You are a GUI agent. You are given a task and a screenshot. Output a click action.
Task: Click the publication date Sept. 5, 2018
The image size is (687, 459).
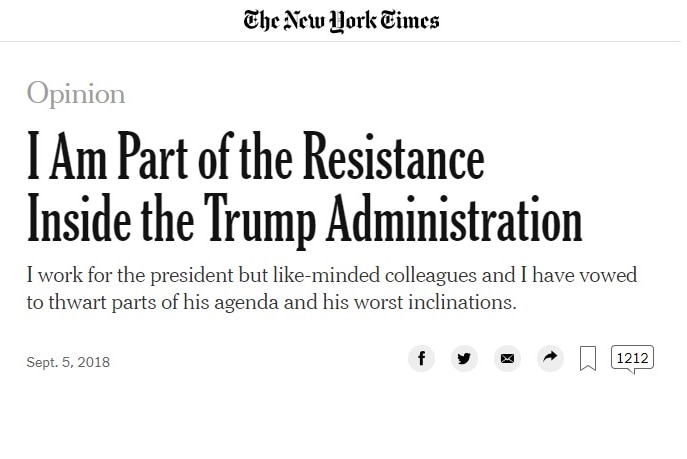[68, 362]
